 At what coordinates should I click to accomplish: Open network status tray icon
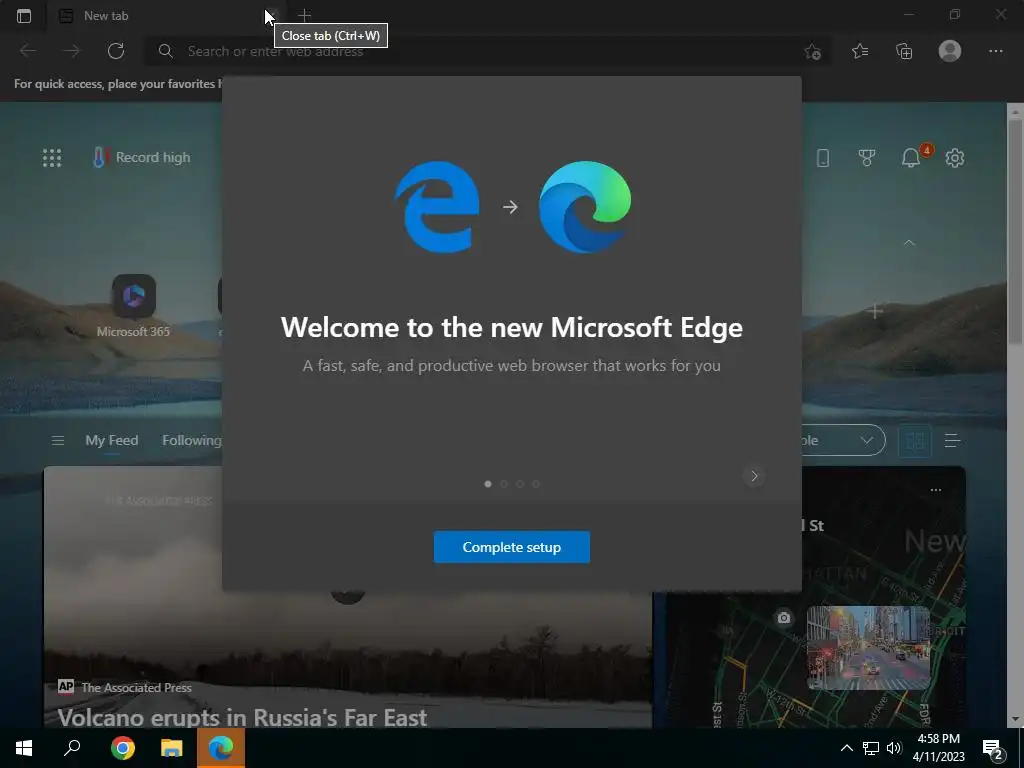click(x=871, y=748)
